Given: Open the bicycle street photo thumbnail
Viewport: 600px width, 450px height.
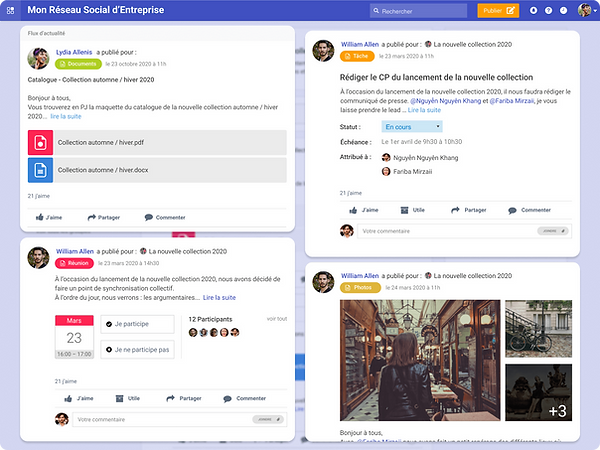Looking at the screenshot, I should (x=538, y=329).
